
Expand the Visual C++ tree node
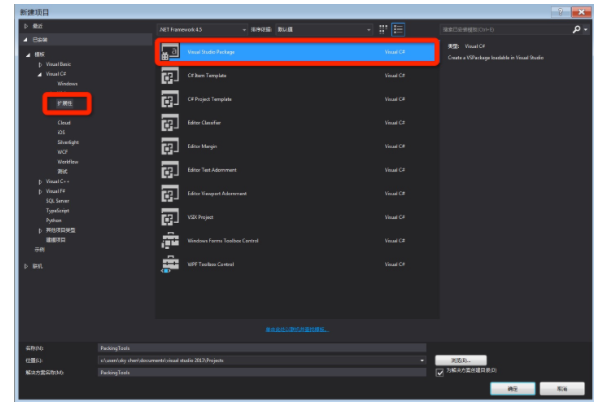pos(40,181)
